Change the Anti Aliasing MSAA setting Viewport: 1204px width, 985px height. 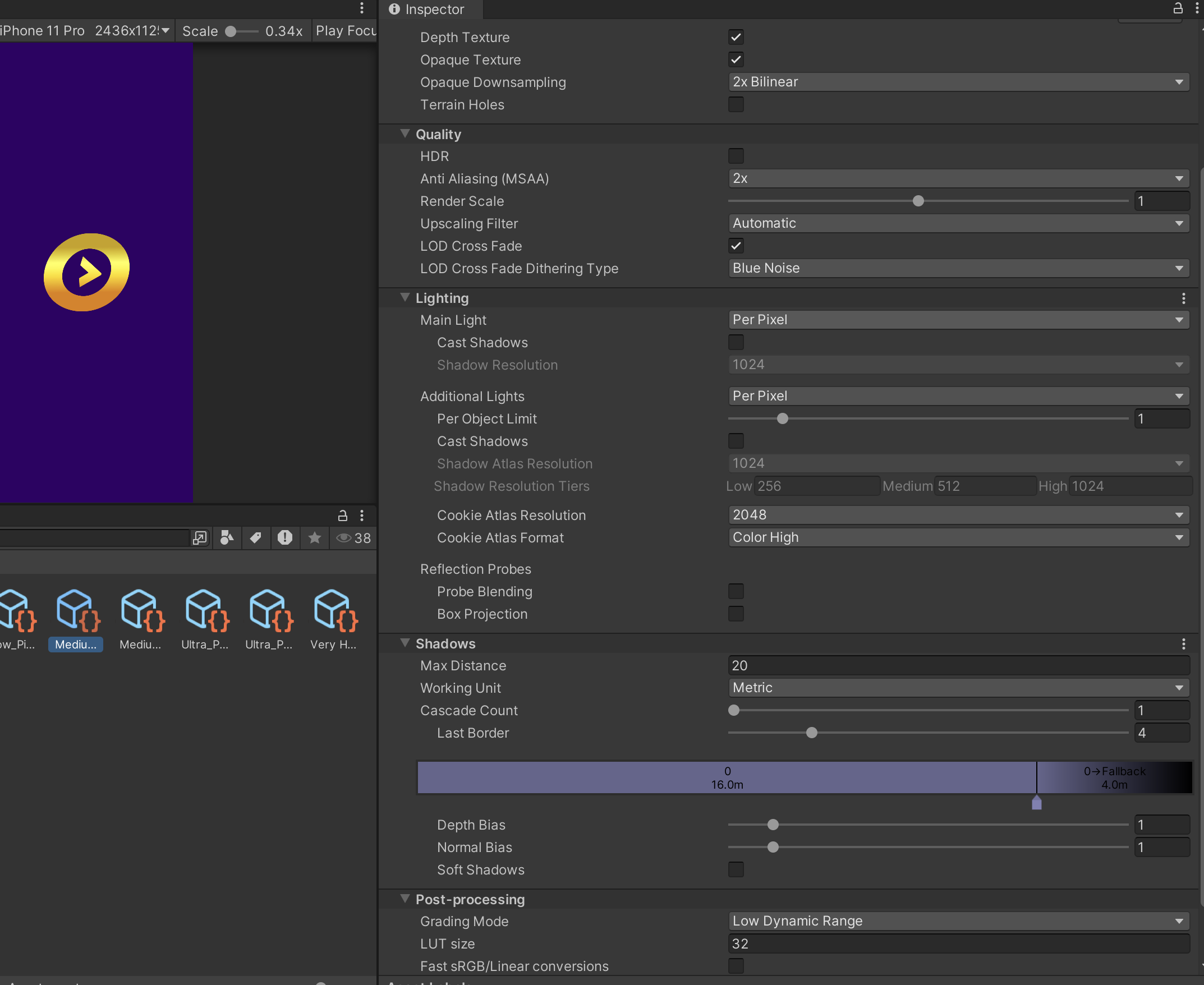(958, 178)
